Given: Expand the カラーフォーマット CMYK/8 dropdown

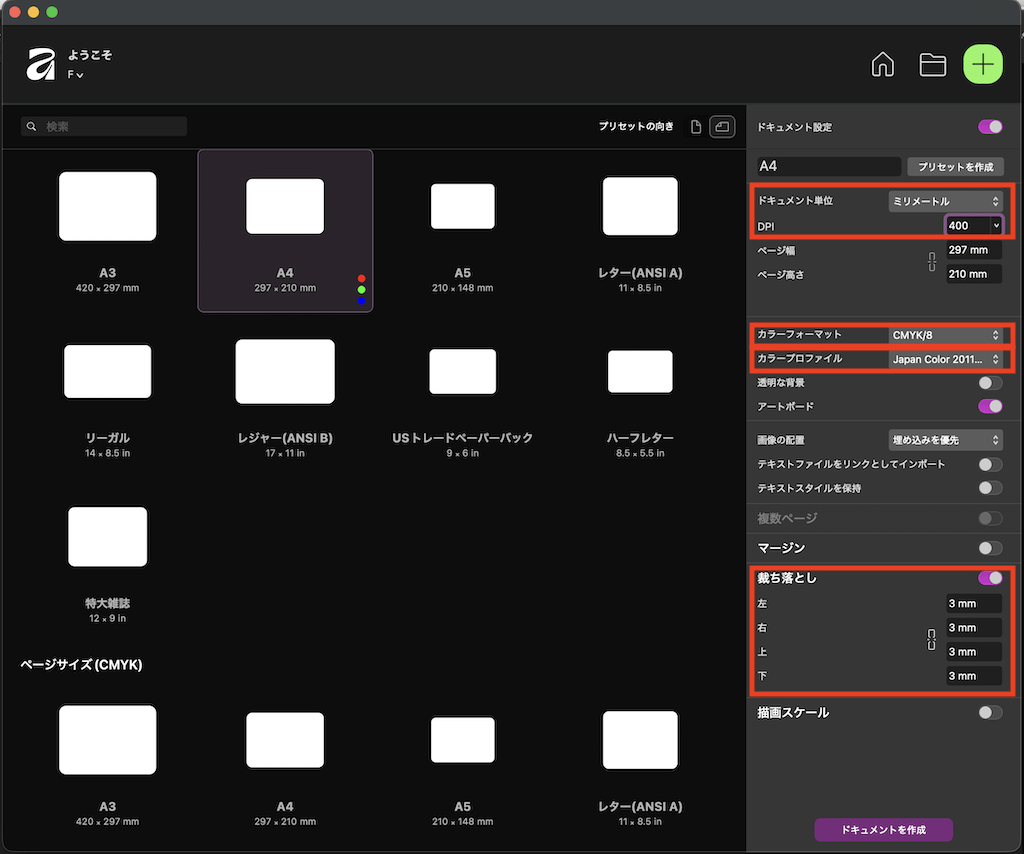Looking at the screenshot, I should [946, 335].
